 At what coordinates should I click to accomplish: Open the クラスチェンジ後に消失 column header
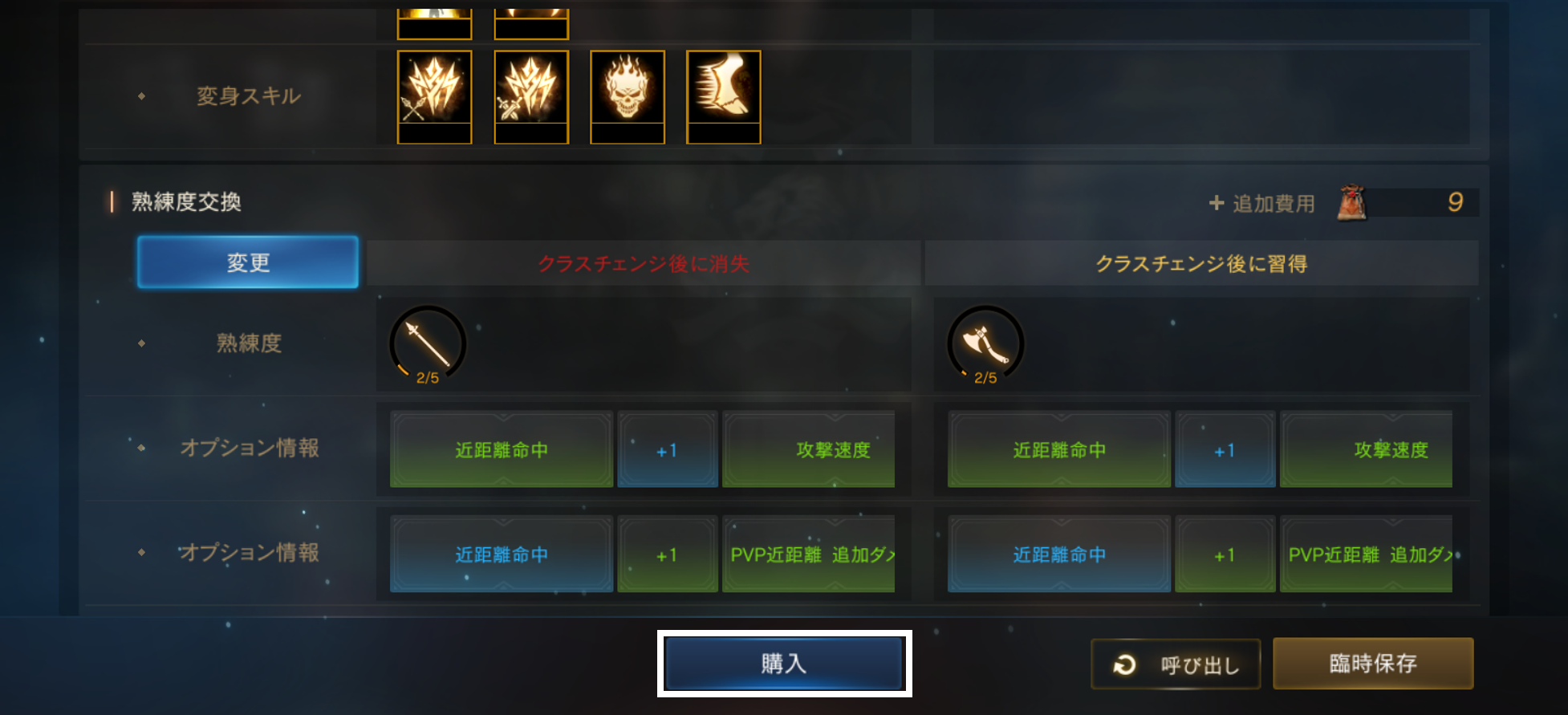(644, 263)
